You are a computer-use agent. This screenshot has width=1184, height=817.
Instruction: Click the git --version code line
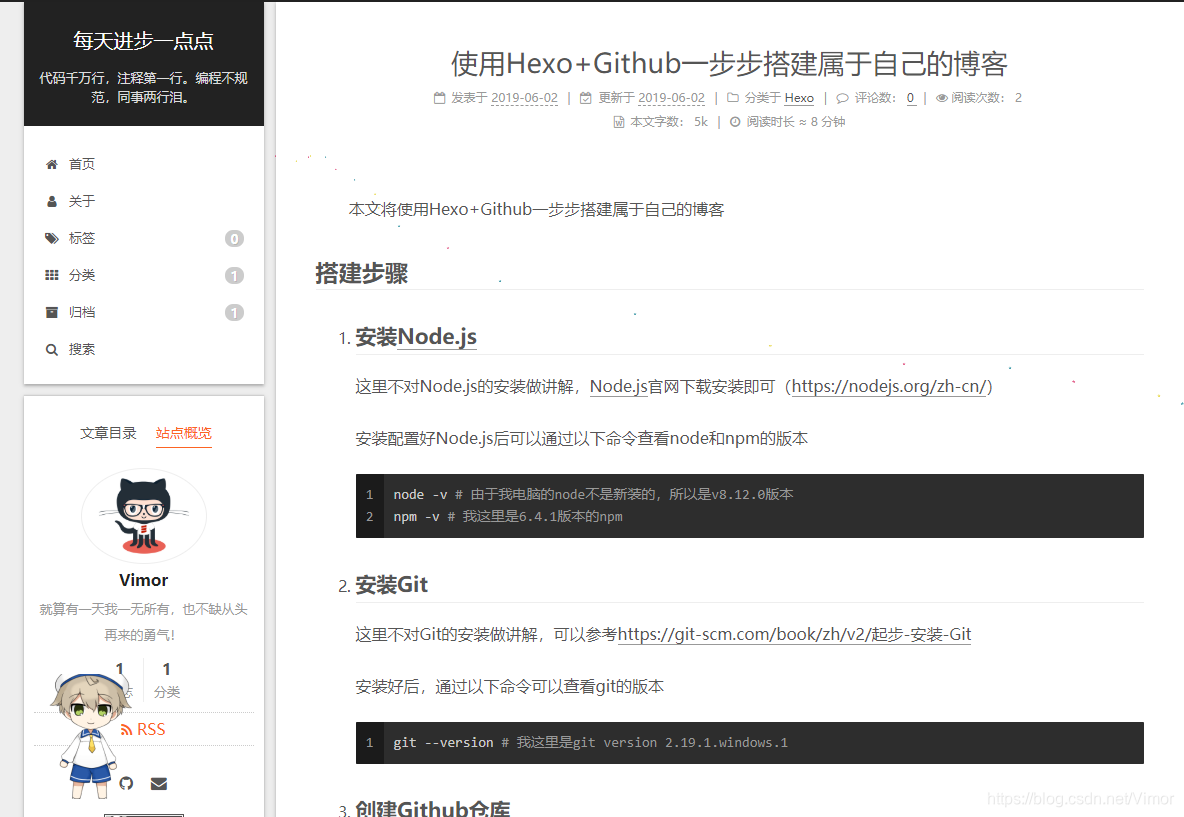tap(590, 743)
